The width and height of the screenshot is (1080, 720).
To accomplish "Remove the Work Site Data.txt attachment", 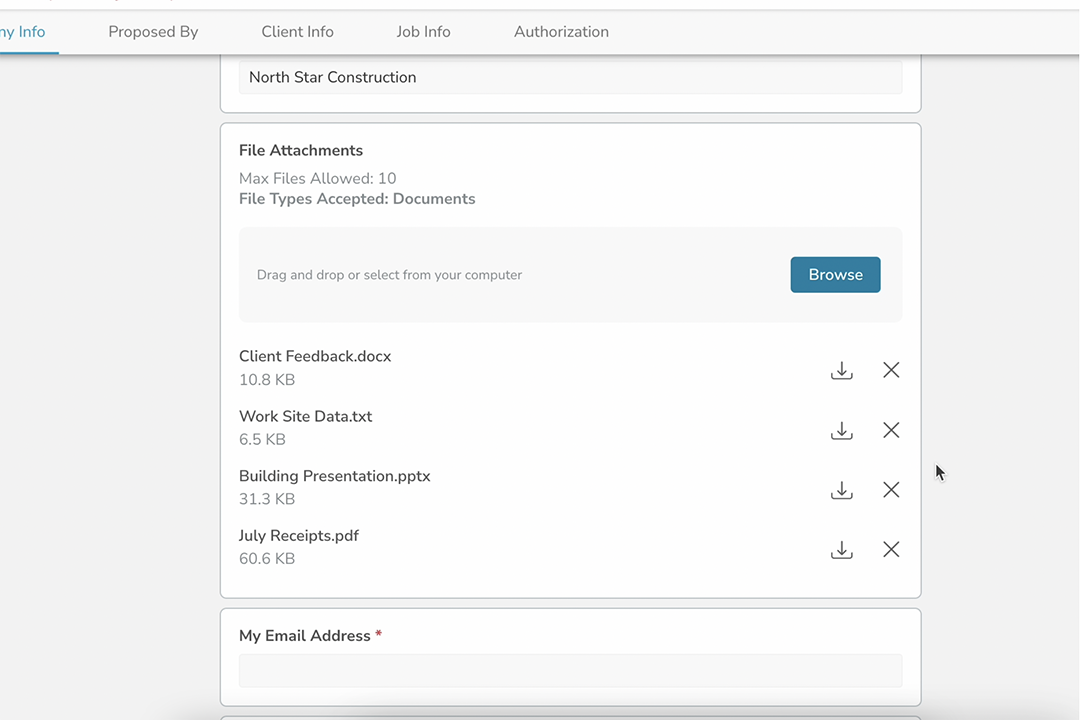I will tap(891, 430).
